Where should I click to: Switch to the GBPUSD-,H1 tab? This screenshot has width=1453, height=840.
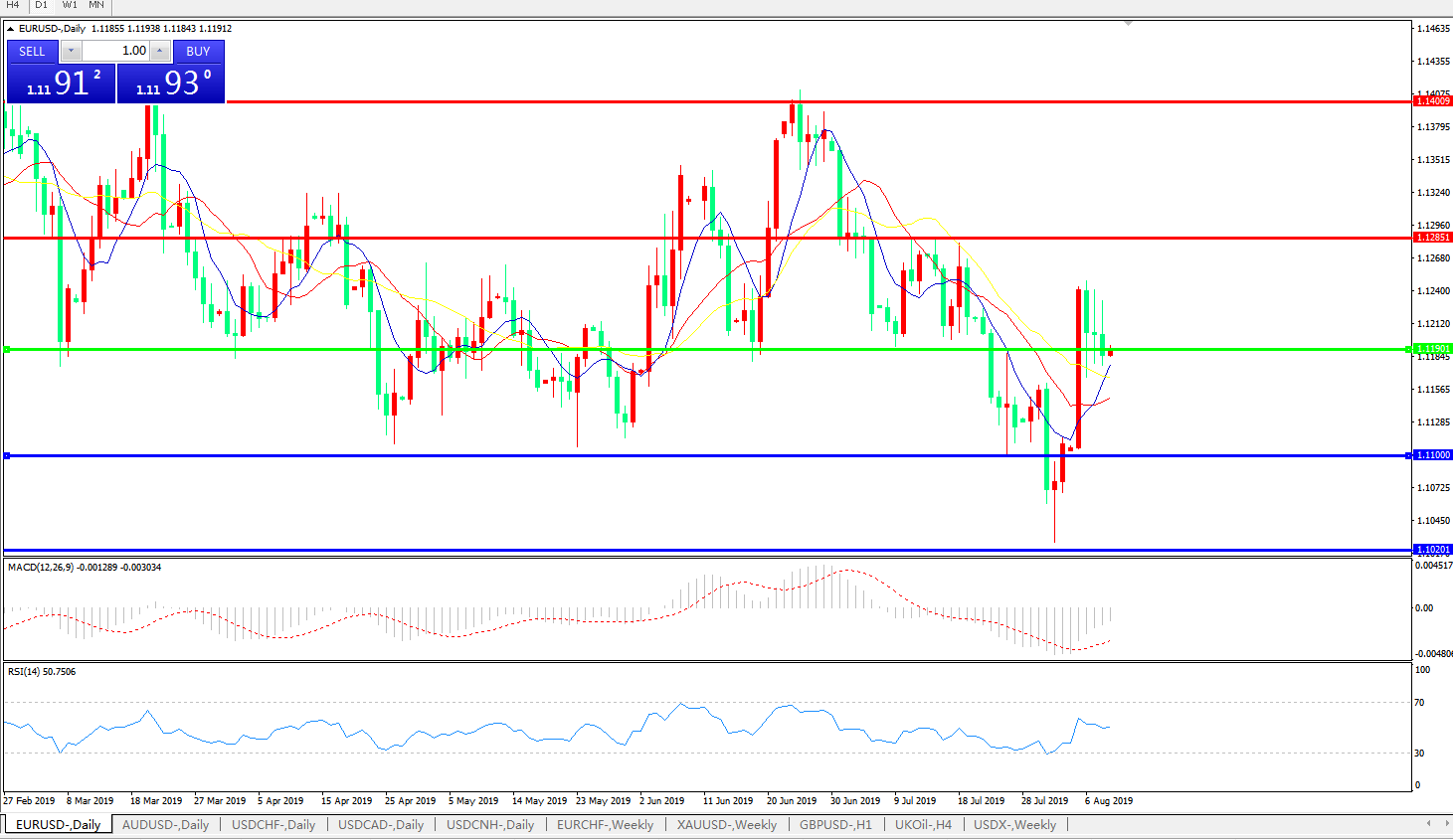835,824
